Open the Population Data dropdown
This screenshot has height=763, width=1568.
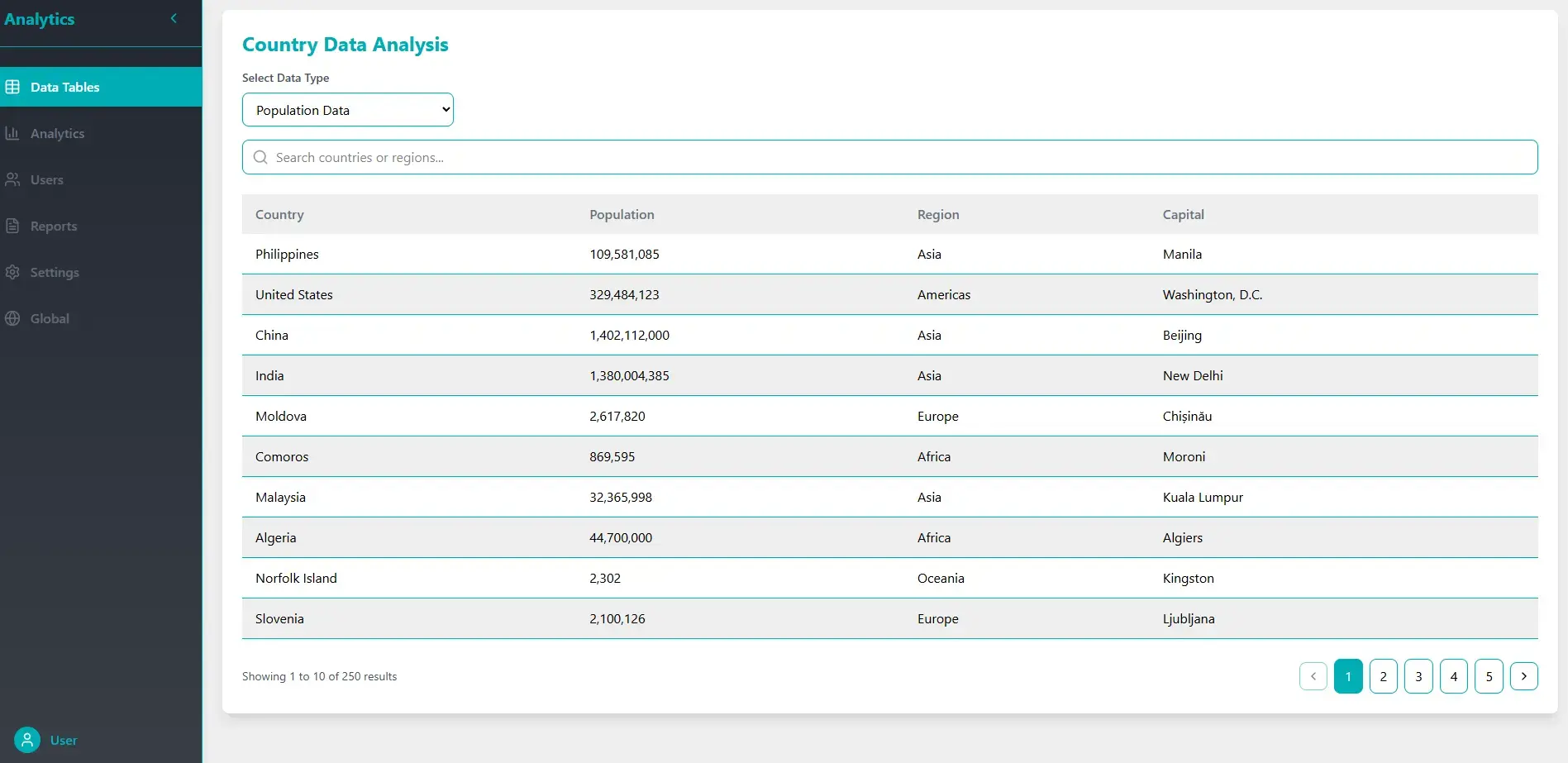(347, 109)
